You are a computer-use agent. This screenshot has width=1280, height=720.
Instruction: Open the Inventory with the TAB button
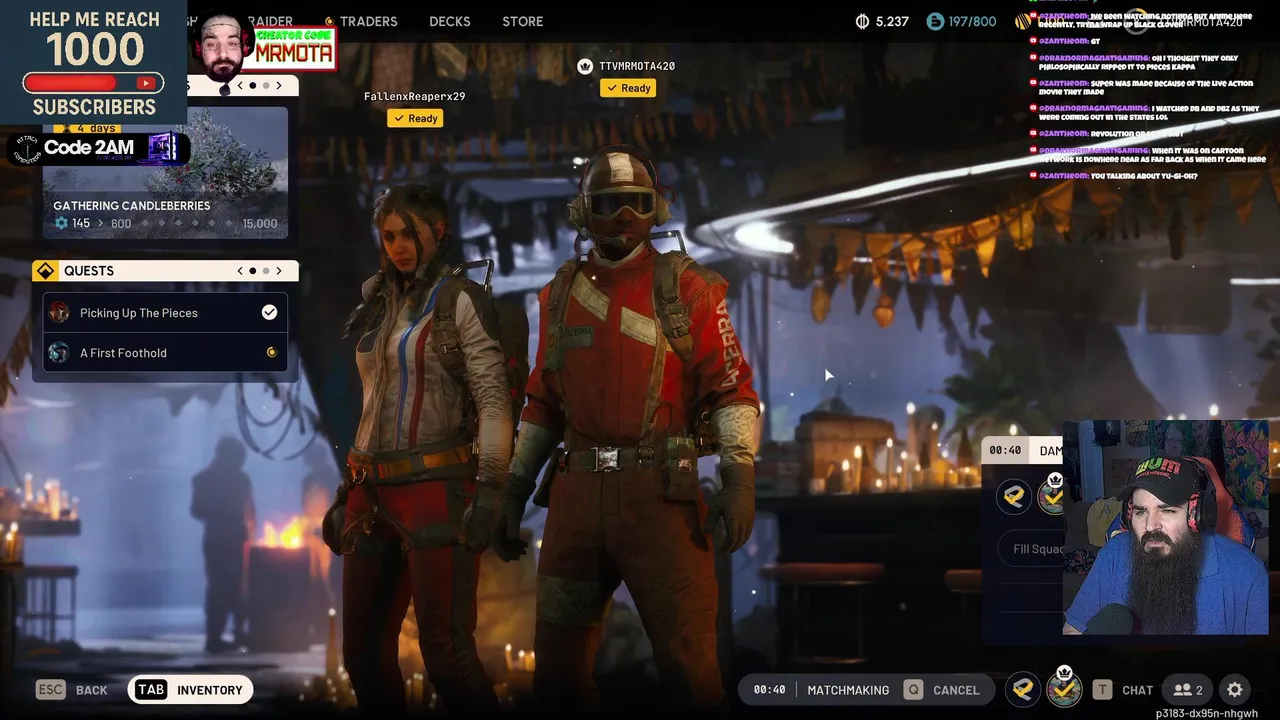click(190, 690)
